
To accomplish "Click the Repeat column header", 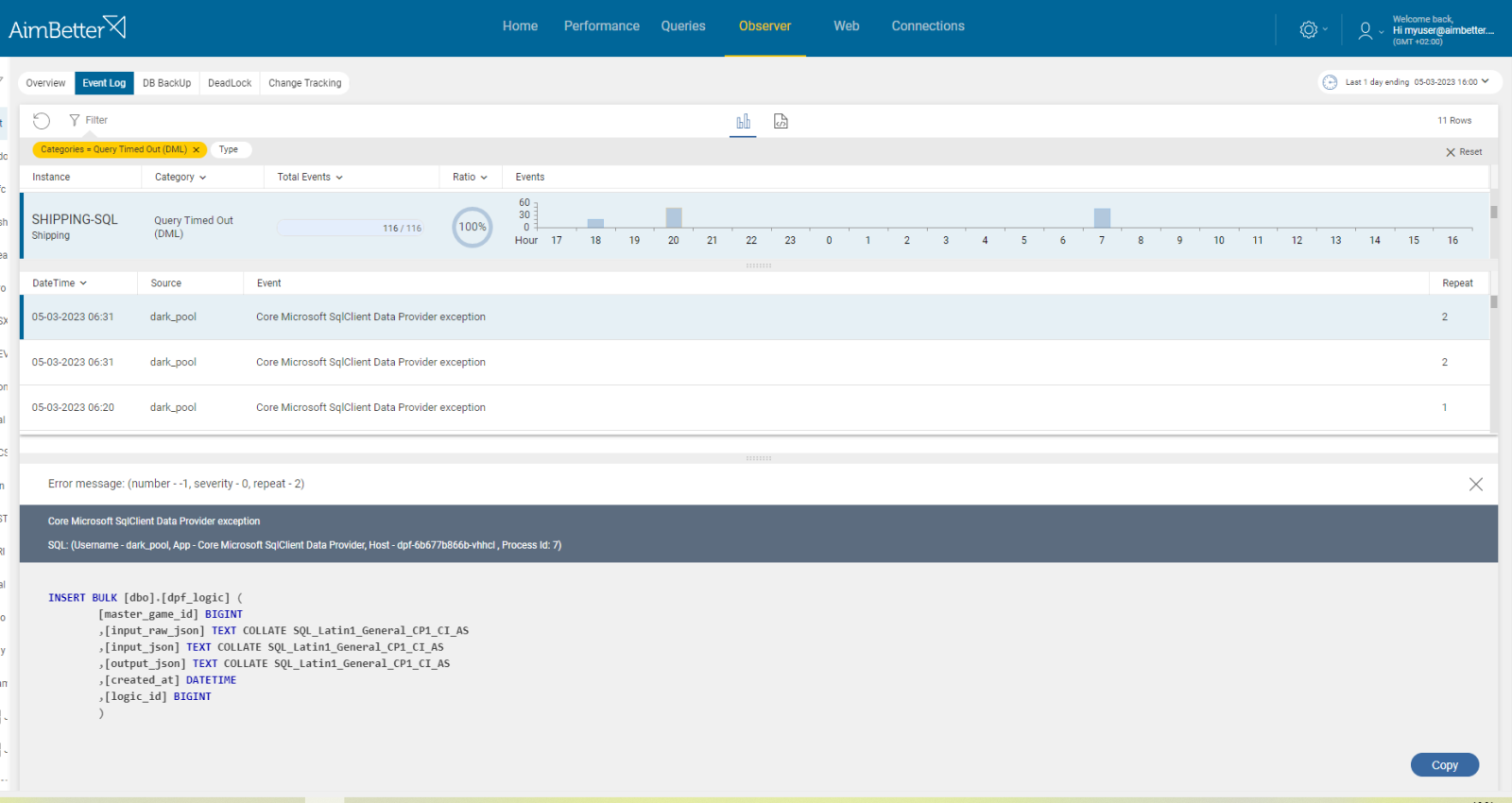I will tap(1457, 283).
